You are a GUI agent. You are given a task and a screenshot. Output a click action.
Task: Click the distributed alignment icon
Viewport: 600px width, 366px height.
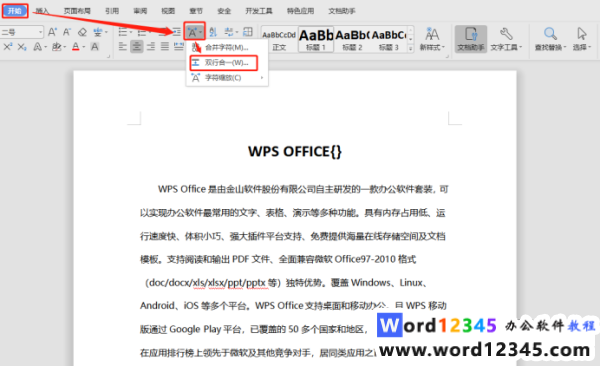(x=178, y=47)
